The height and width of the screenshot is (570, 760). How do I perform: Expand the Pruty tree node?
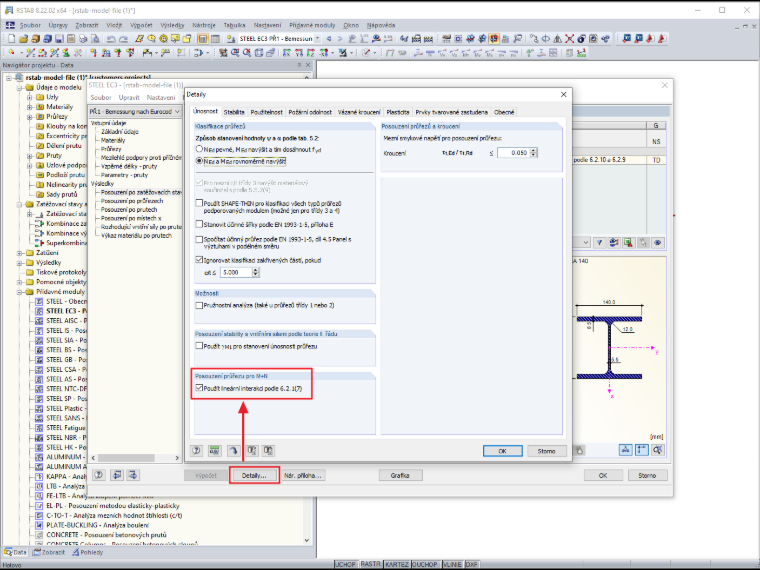coord(30,156)
